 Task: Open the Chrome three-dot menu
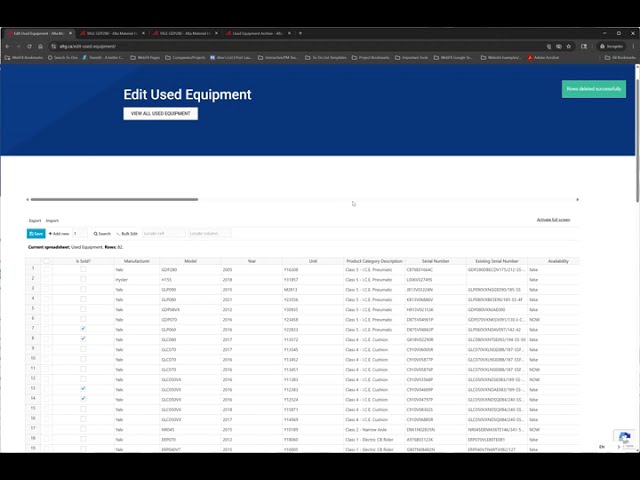(633, 47)
